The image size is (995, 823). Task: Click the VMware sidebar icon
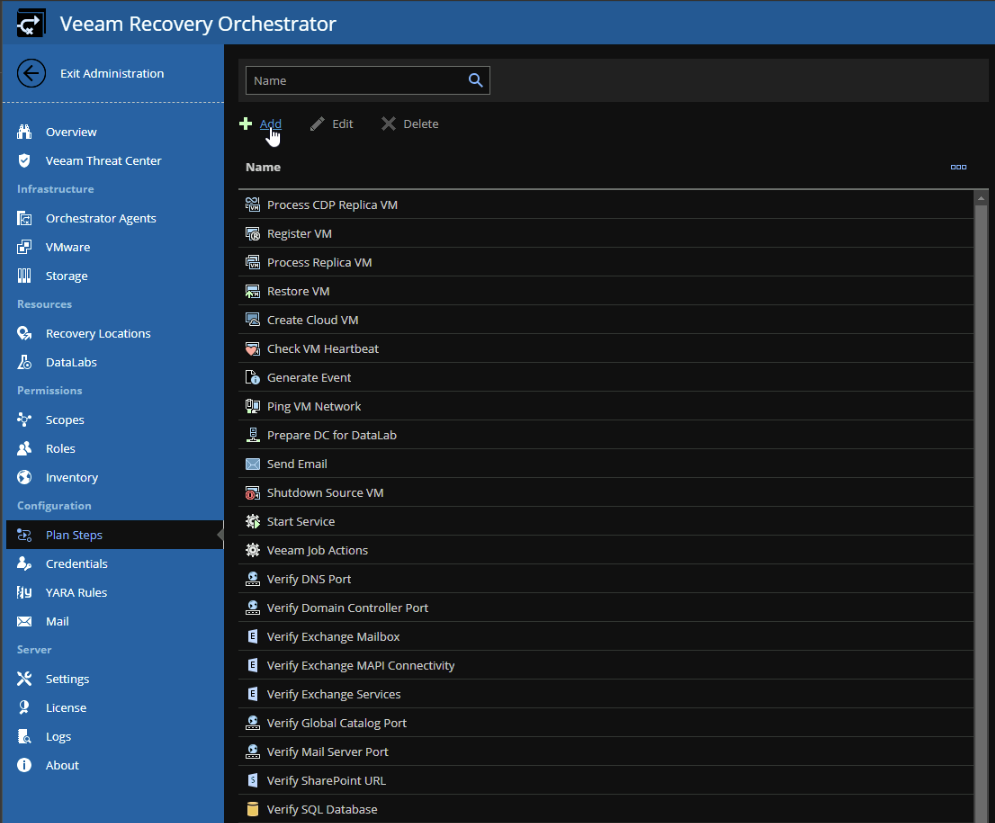[x=24, y=247]
